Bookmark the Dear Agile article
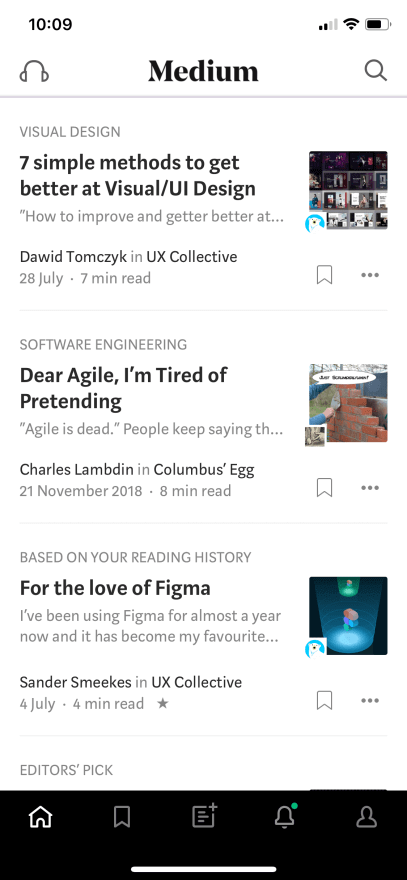Screen dimensions: 407x880 click(x=324, y=488)
